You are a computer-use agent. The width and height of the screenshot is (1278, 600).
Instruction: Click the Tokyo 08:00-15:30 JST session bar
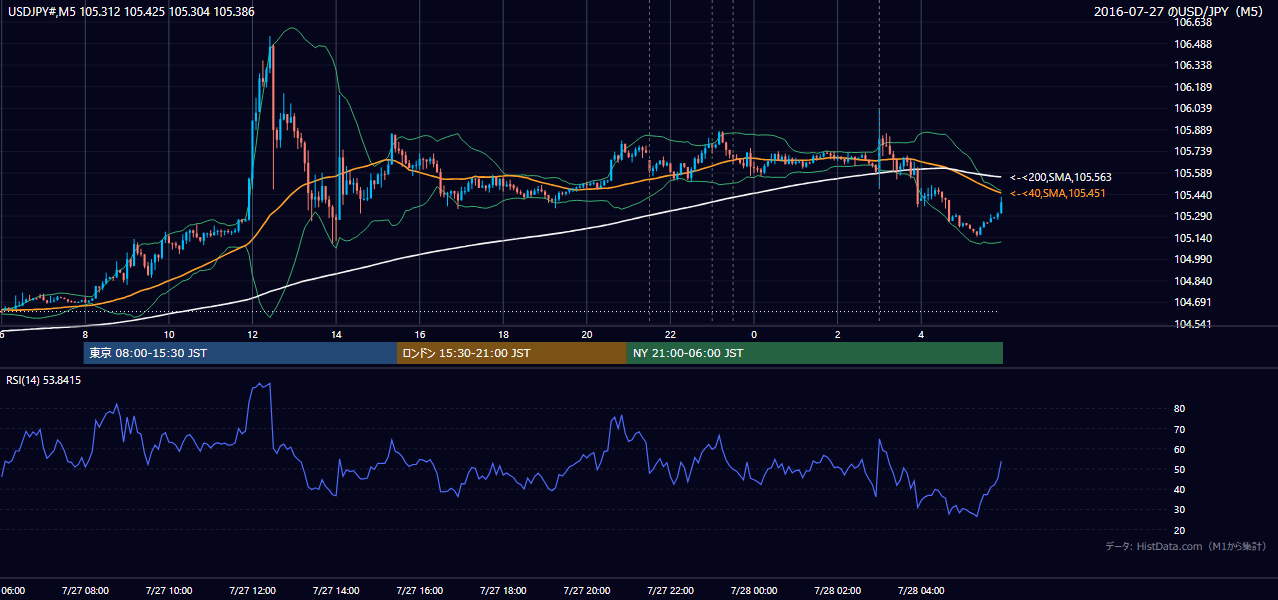[x=240, y=353]
